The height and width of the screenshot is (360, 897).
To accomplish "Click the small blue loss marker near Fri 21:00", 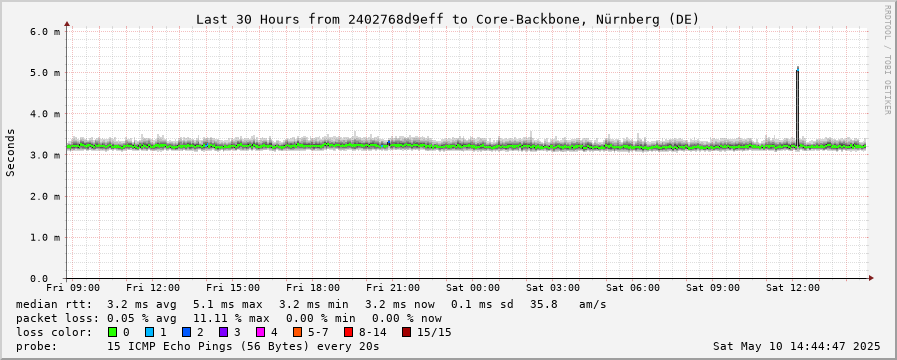I will pyautogui.click(x=388, y=143).
